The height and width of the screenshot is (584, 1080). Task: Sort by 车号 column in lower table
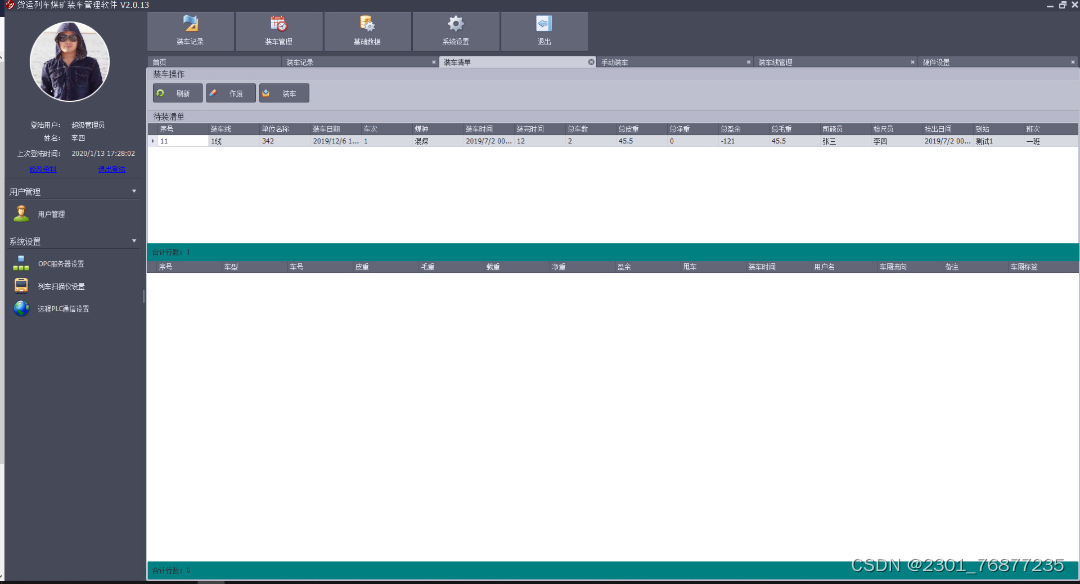click(x=318, y=267)
